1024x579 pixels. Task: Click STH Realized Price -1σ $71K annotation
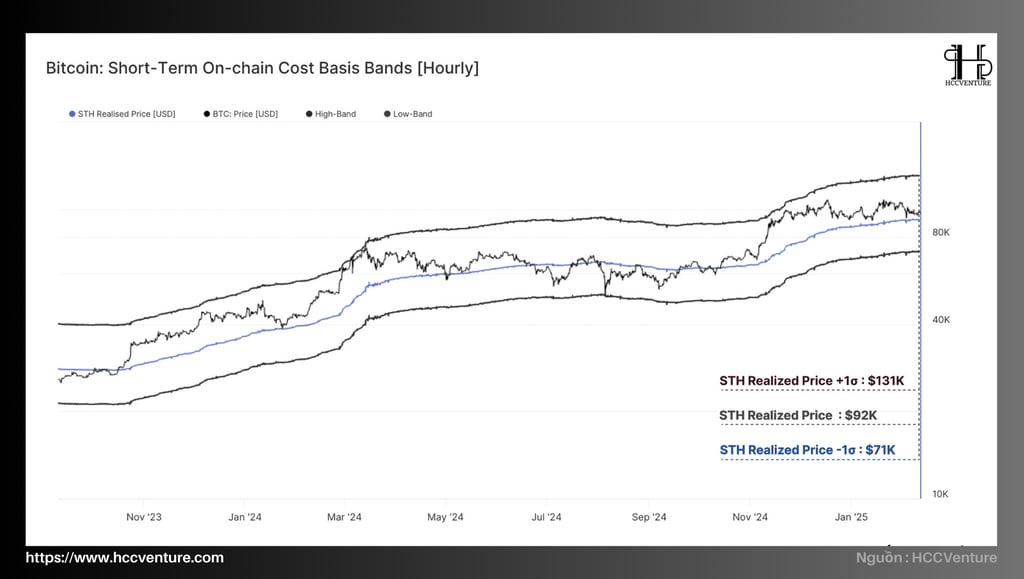pos(807,450)
